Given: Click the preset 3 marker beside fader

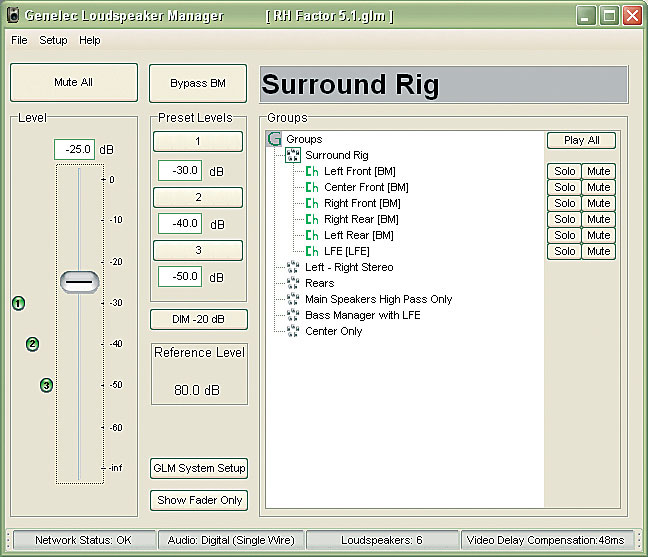Looking at the screenshot, I should [46, 385].
